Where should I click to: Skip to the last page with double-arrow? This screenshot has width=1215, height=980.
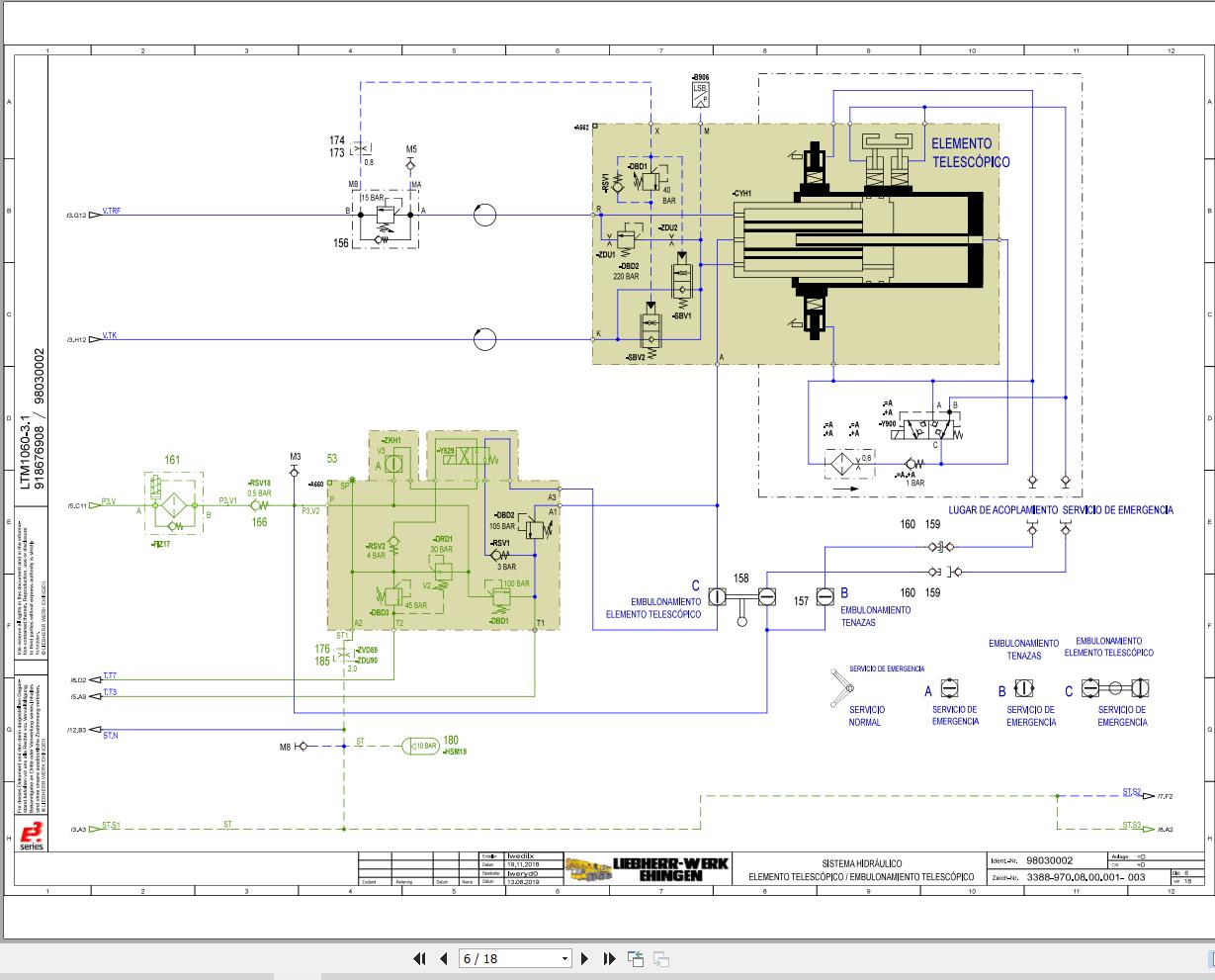pyautogui.click(x=609, y=958)
